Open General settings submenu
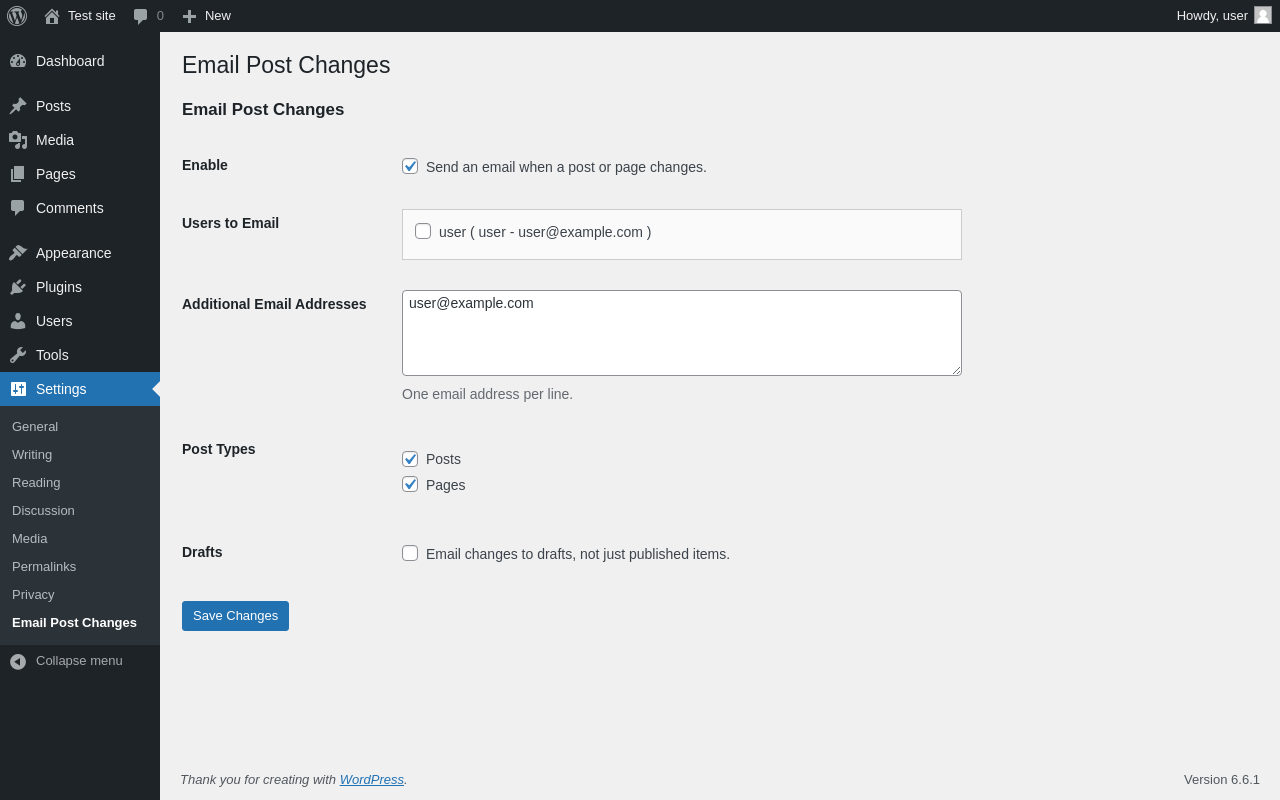The image size is (1280, 800). tap(35, 427)
